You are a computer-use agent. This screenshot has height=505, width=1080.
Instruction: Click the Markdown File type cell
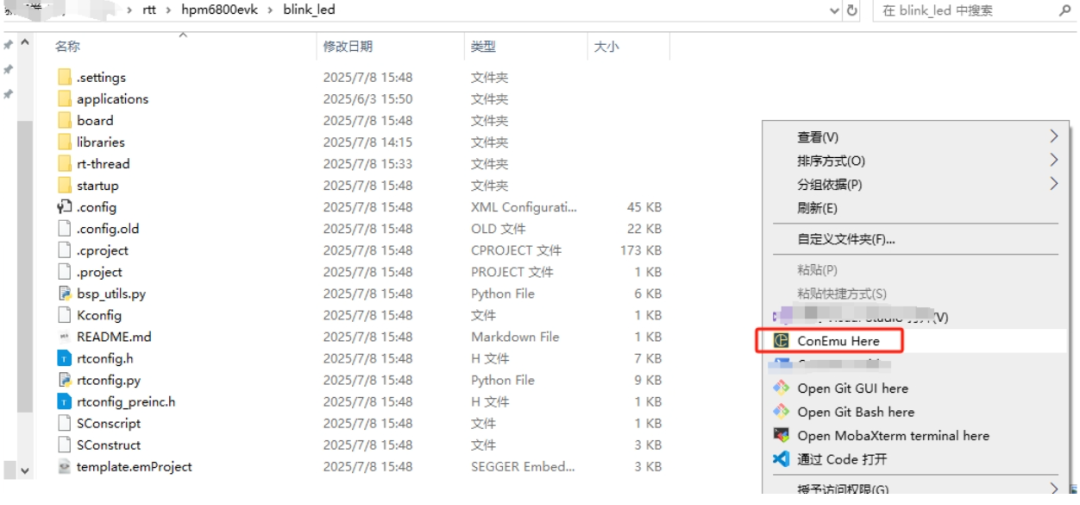515,337
